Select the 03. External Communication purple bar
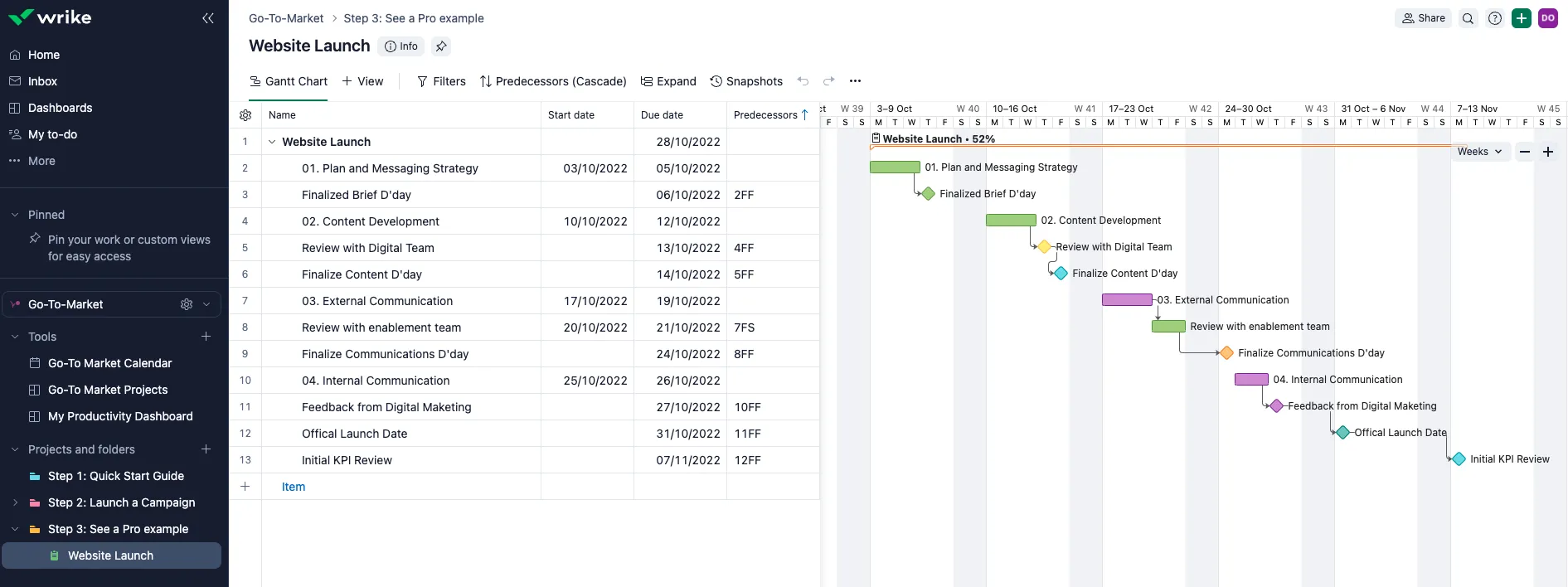1568x587 pixels. [1127, 300]
